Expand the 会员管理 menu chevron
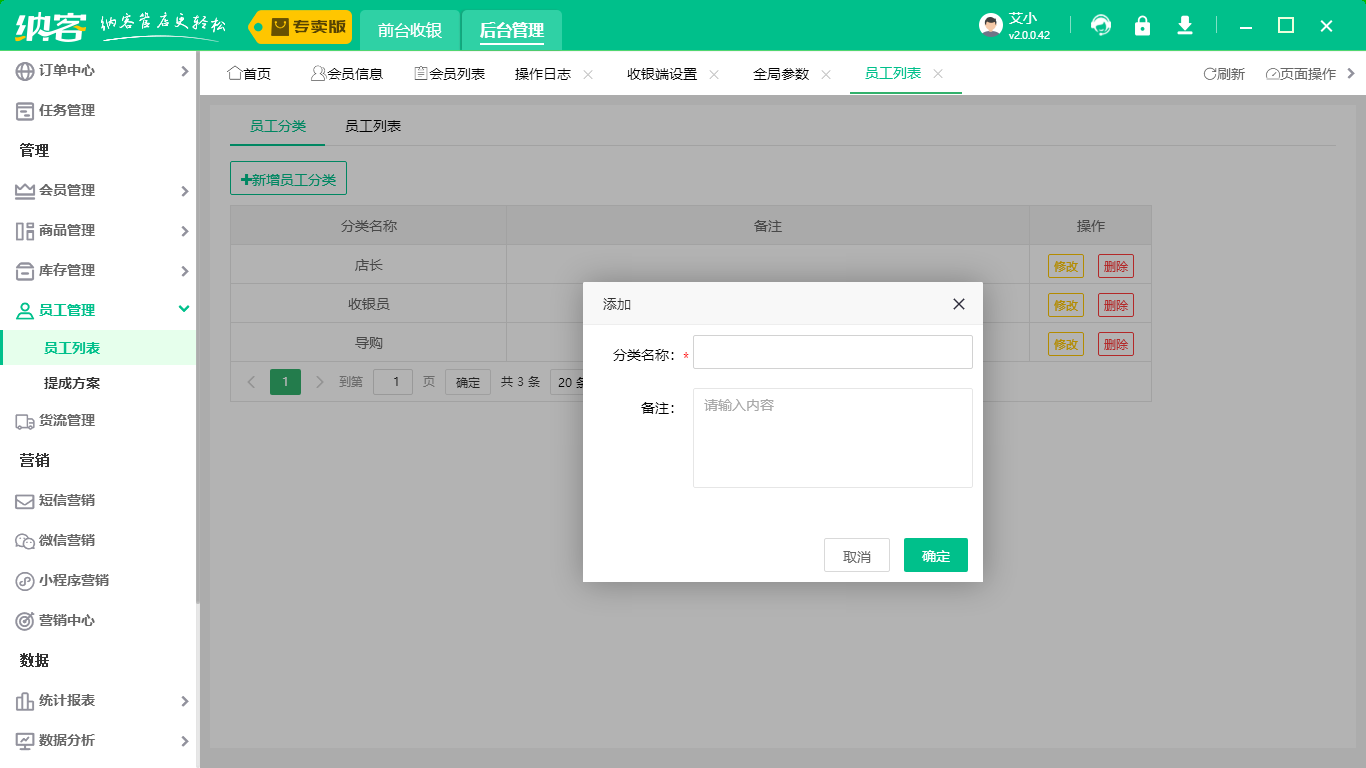 pyautogui.click(x=184, y=190)
